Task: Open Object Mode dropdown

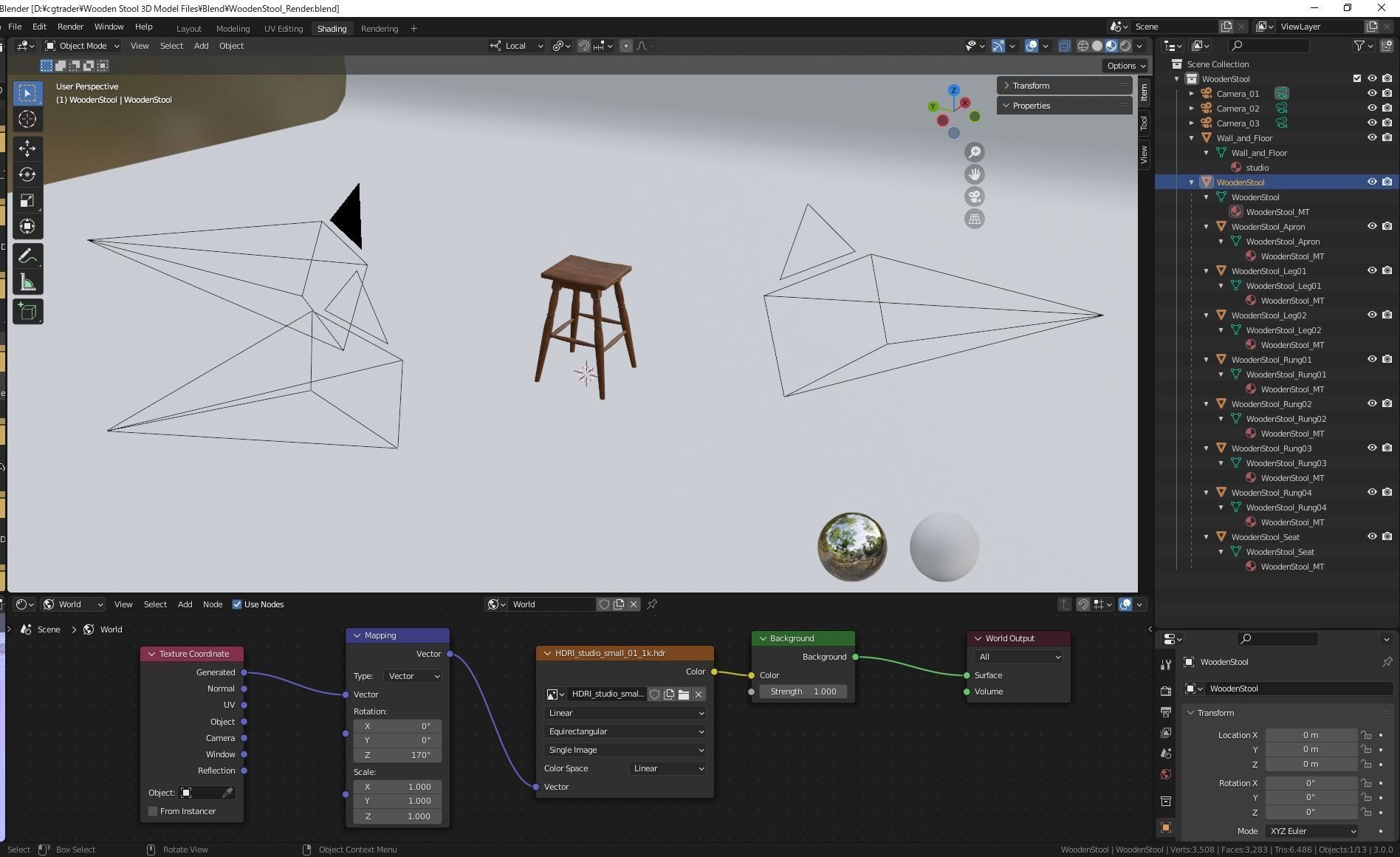Action: click(x=82, y=46)
